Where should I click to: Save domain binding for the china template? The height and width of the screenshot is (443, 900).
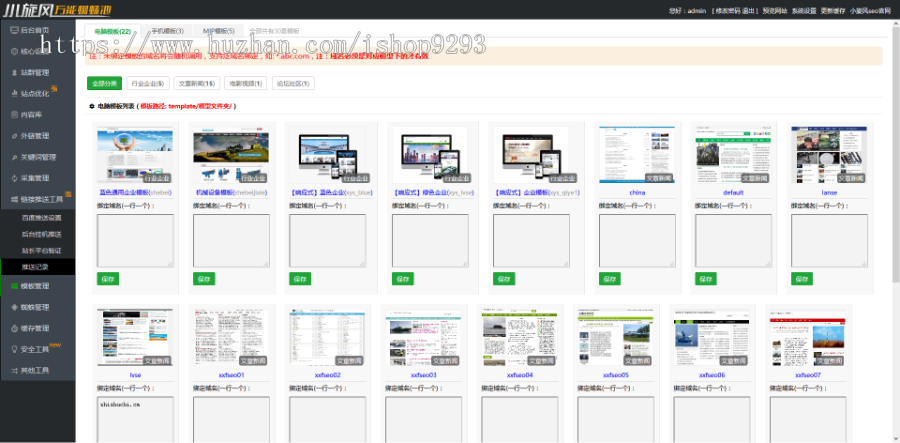611,278
